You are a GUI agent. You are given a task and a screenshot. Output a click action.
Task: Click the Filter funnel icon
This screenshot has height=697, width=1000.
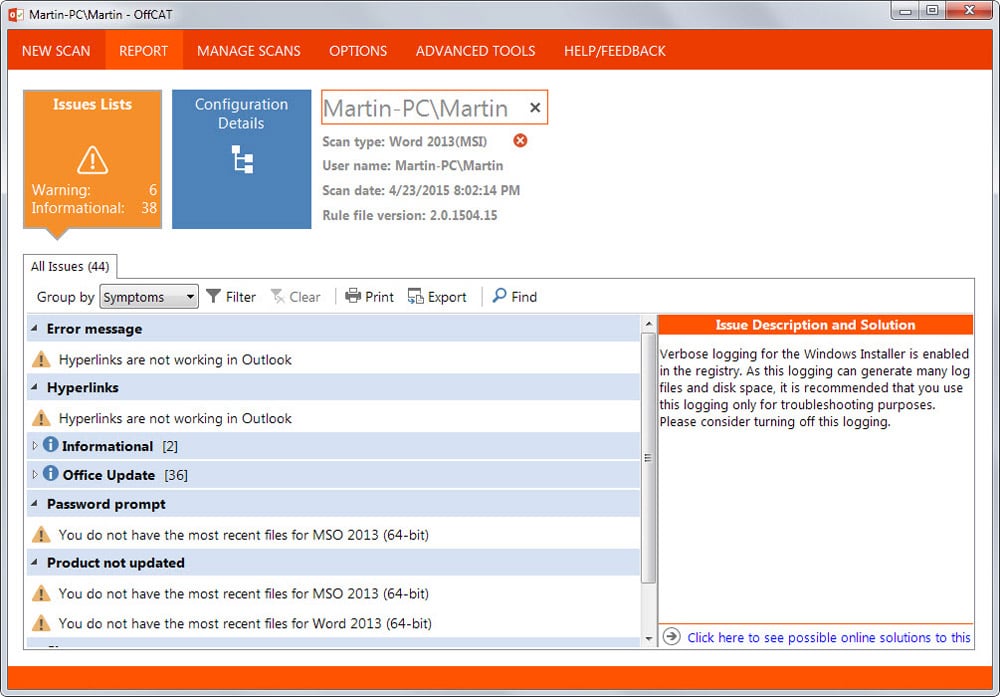214,297
